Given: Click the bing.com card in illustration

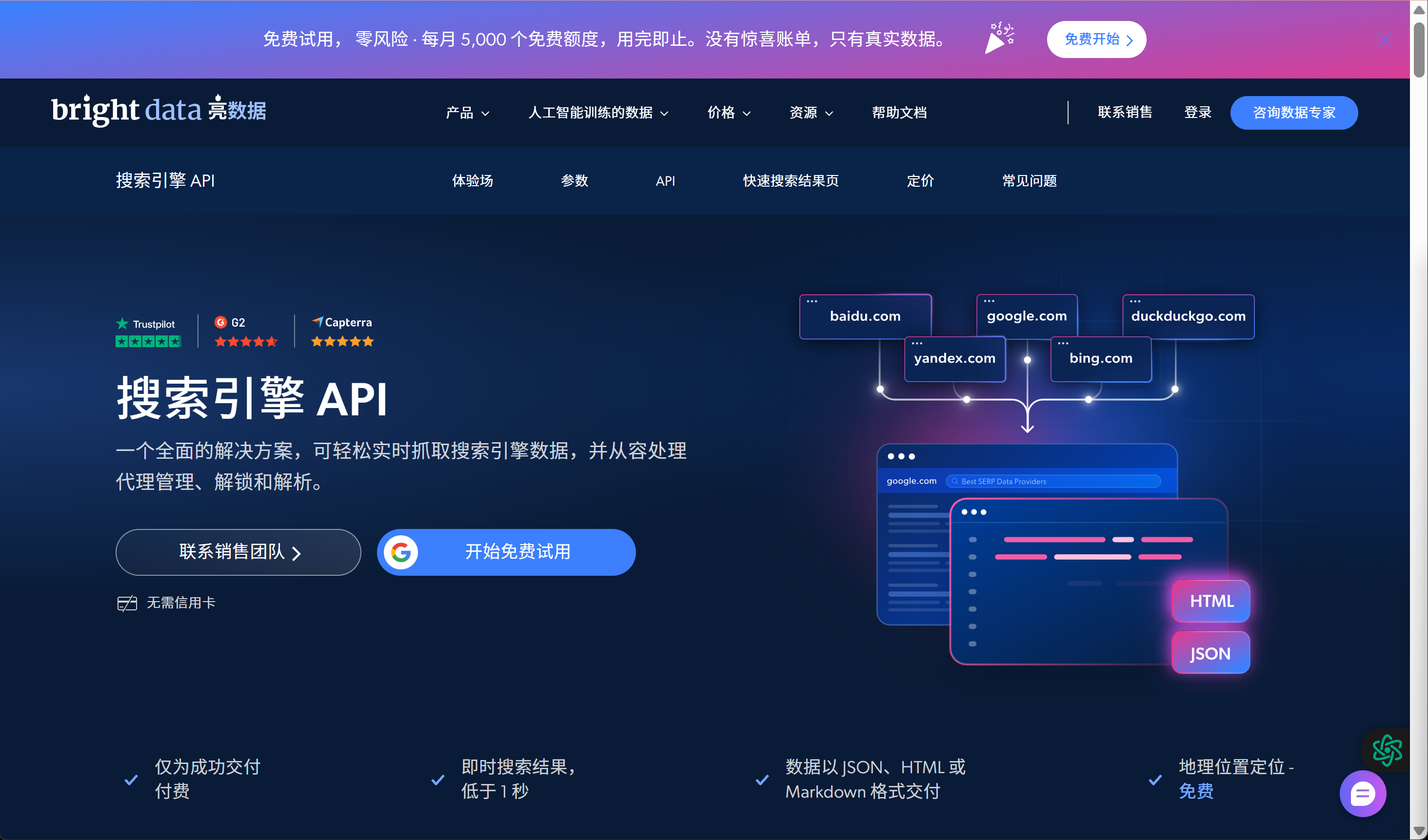Looking at the screenshot, I should click(x=1101, y=358).
